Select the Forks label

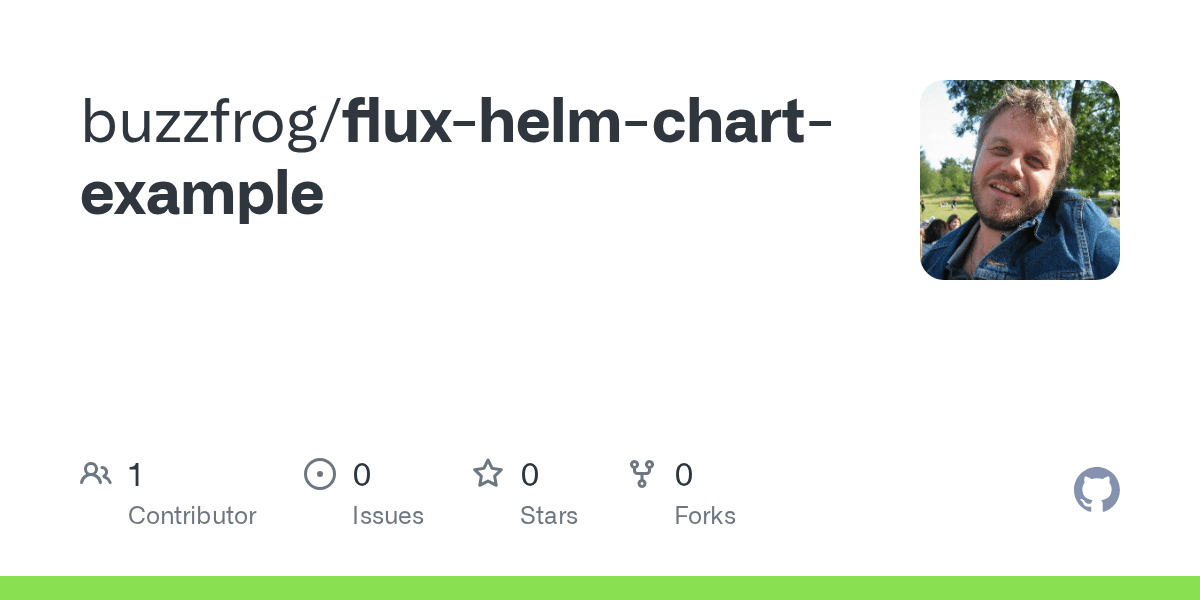(705, 516)
